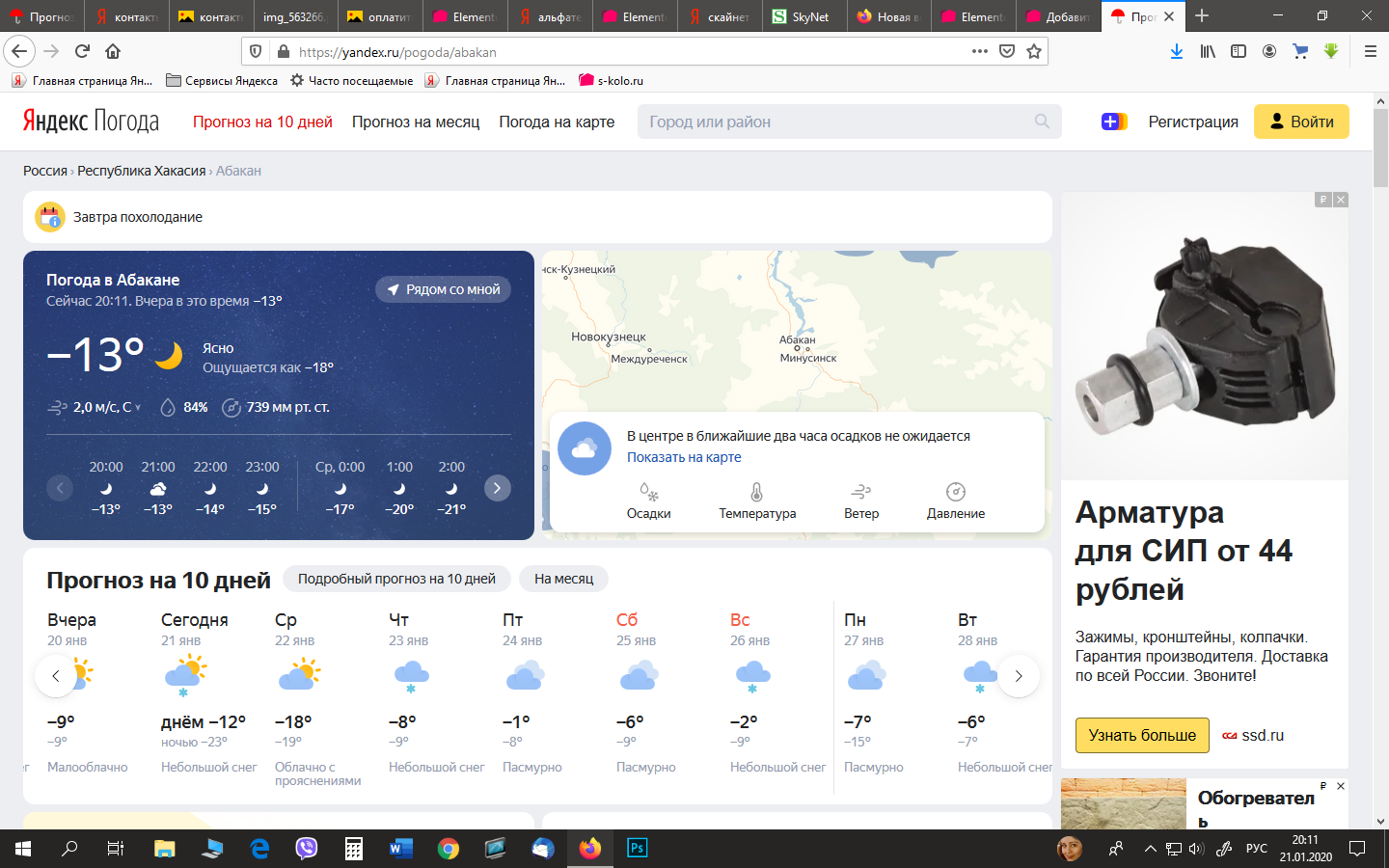
Task: Go back with the browser back arrow
Action: point(19,51)
